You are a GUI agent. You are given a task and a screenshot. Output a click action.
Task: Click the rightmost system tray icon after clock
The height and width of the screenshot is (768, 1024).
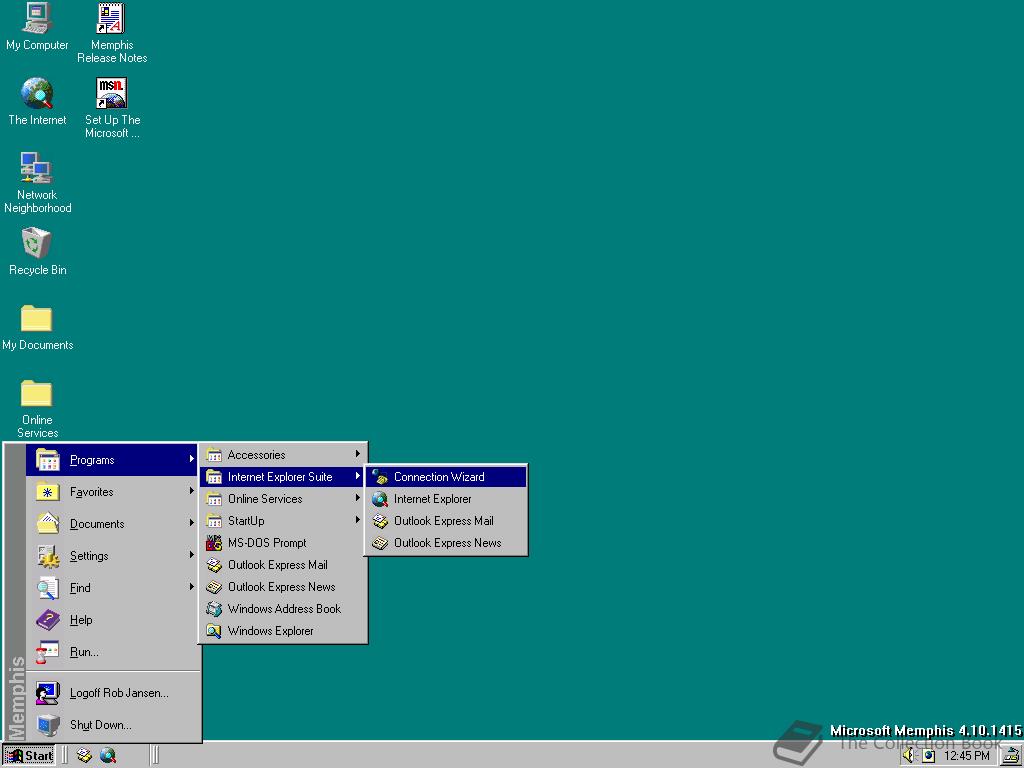[1012, 756]
